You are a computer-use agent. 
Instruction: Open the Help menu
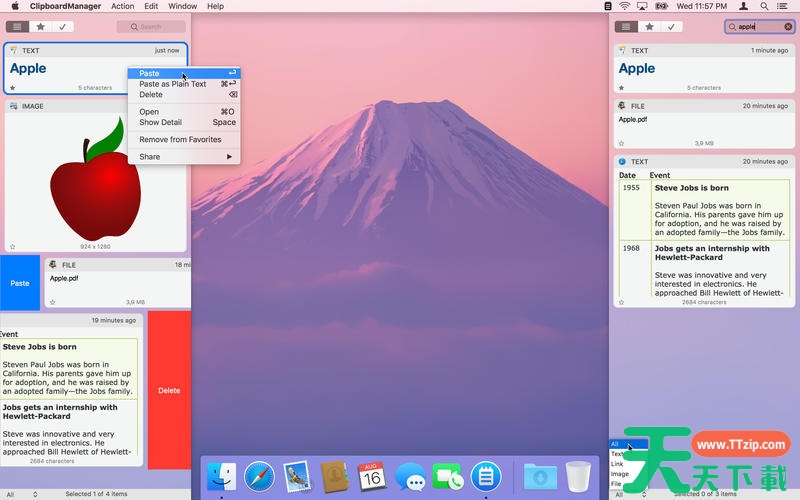[215, 6]
